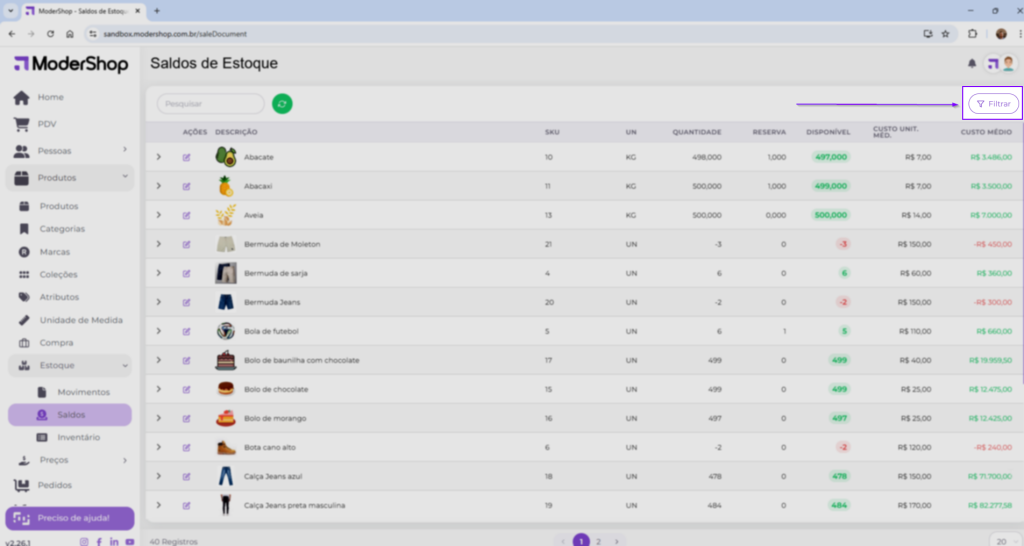Collapse the Produtos sidebar menu
Screen dimensions: 1024x546
pyautogui.click(x=125, y=177)
